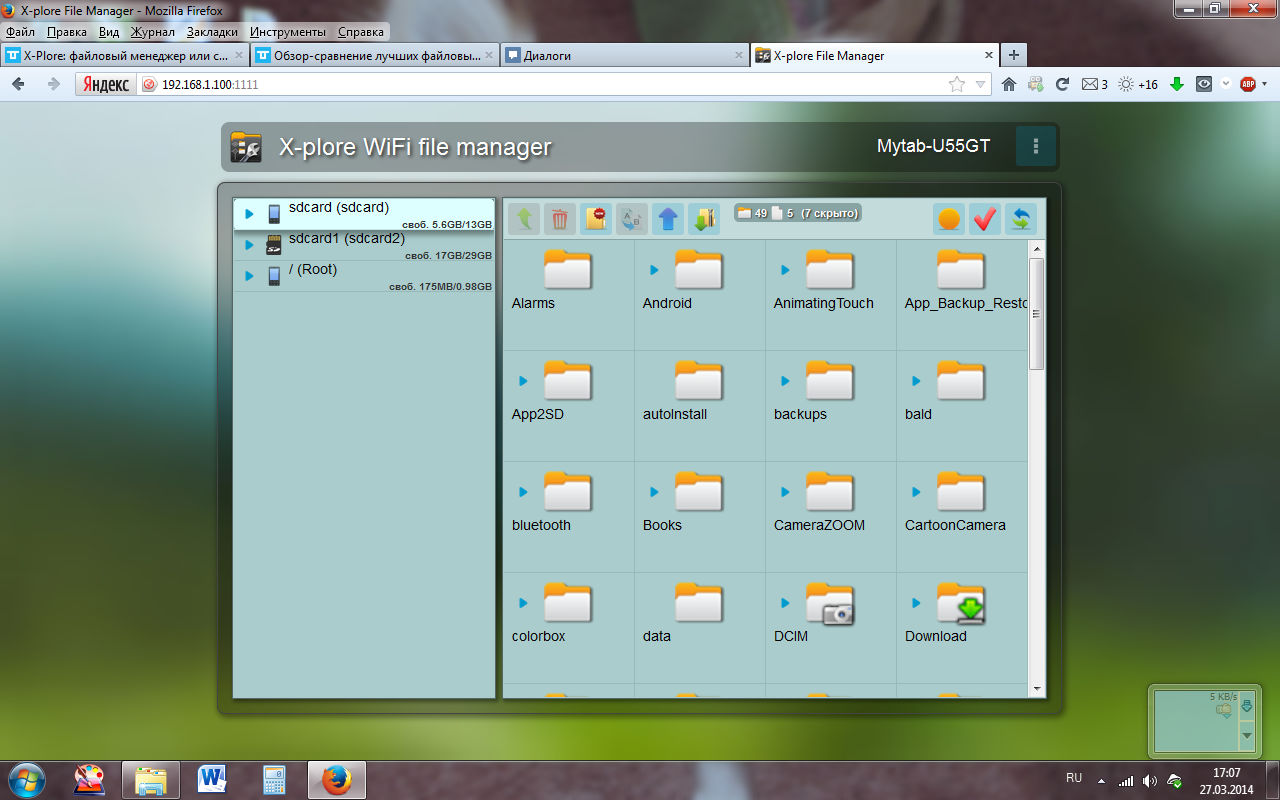Screen dimensions: 1280x800
Task: Click the X-plore logo icon in header
Action: (246, 147)
